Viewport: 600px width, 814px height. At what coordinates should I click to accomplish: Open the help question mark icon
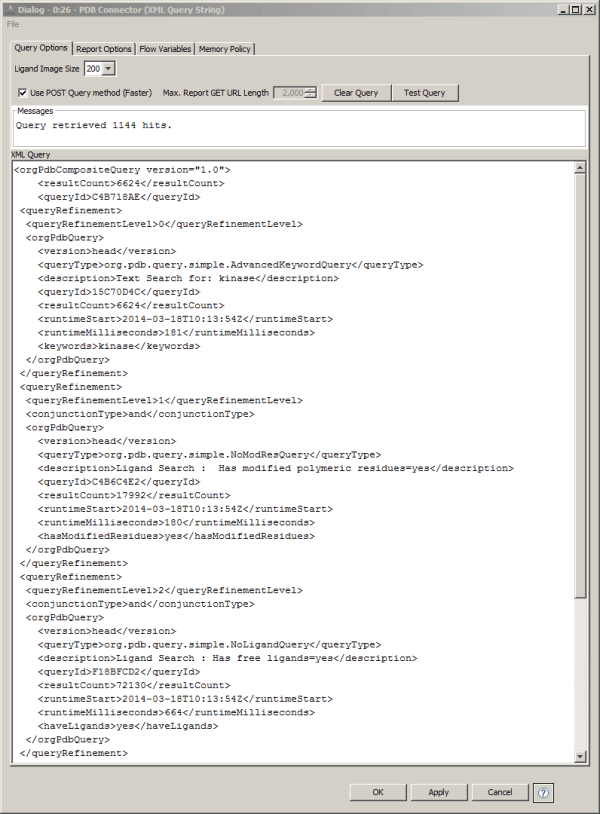click(x=543, y=793)
